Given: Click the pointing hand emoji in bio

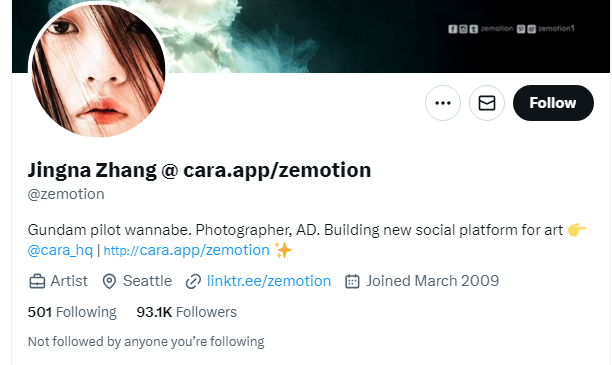Looking at the screenshot, I should (x=576, y=230).
